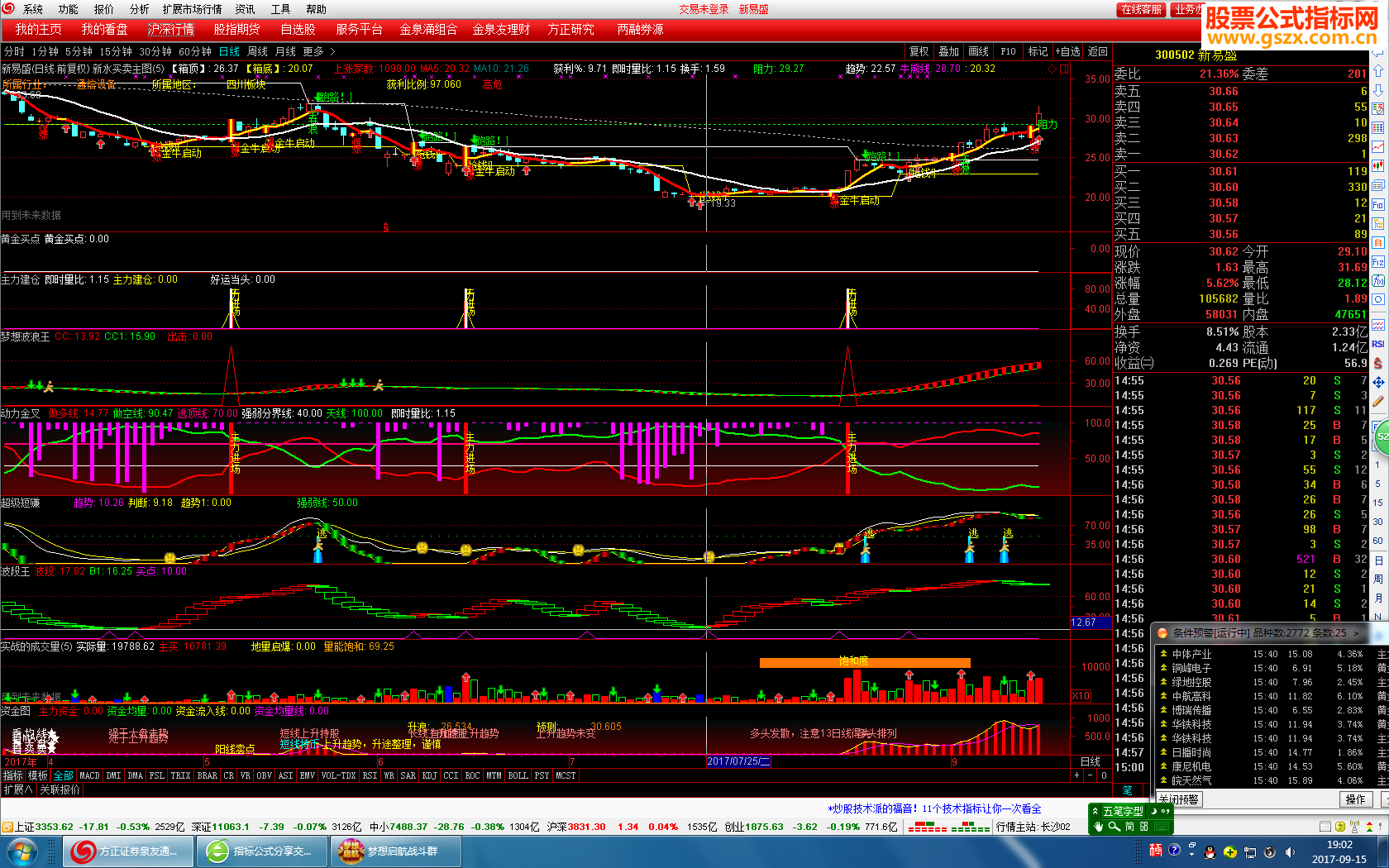Click the down arrow sidebar icon
This screenshot has width=1389, height=868.
(1378, 89)
